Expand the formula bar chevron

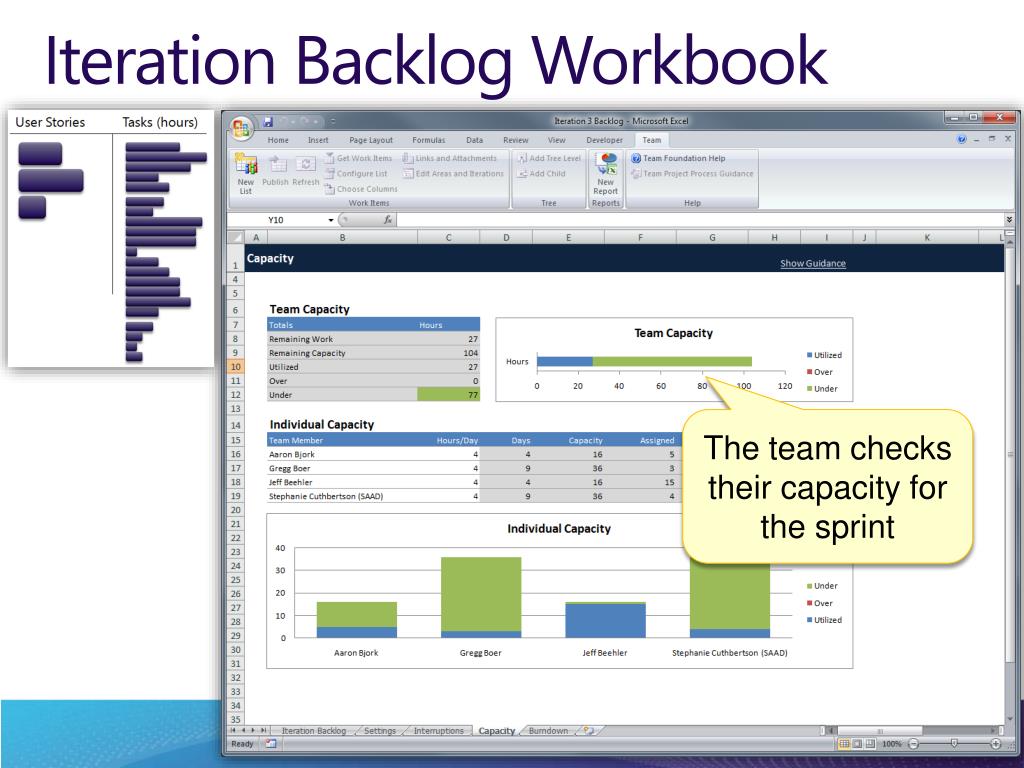(1009, 220)
